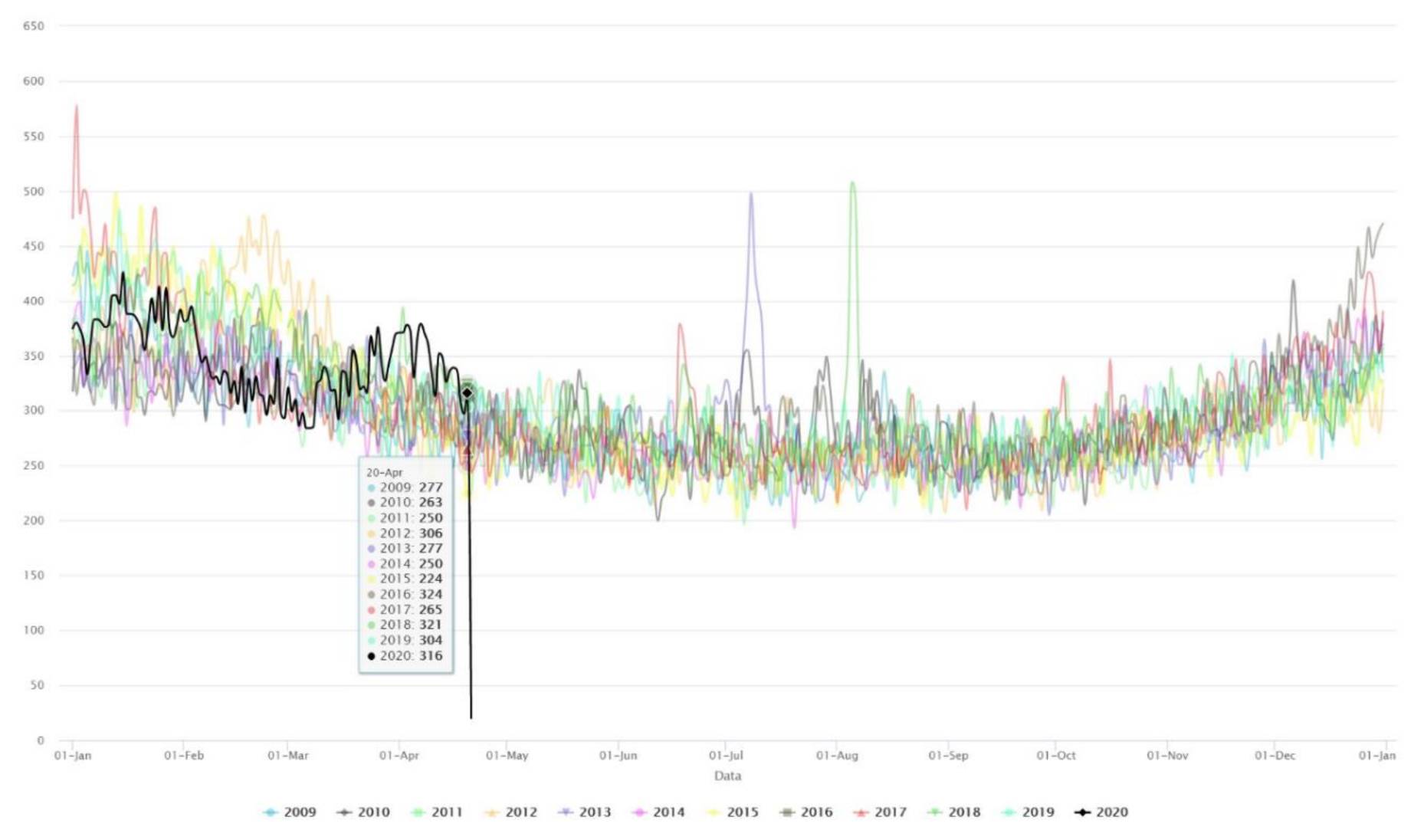Select tooltip row "2014: 250"
1424x840 pixels.
405,564
